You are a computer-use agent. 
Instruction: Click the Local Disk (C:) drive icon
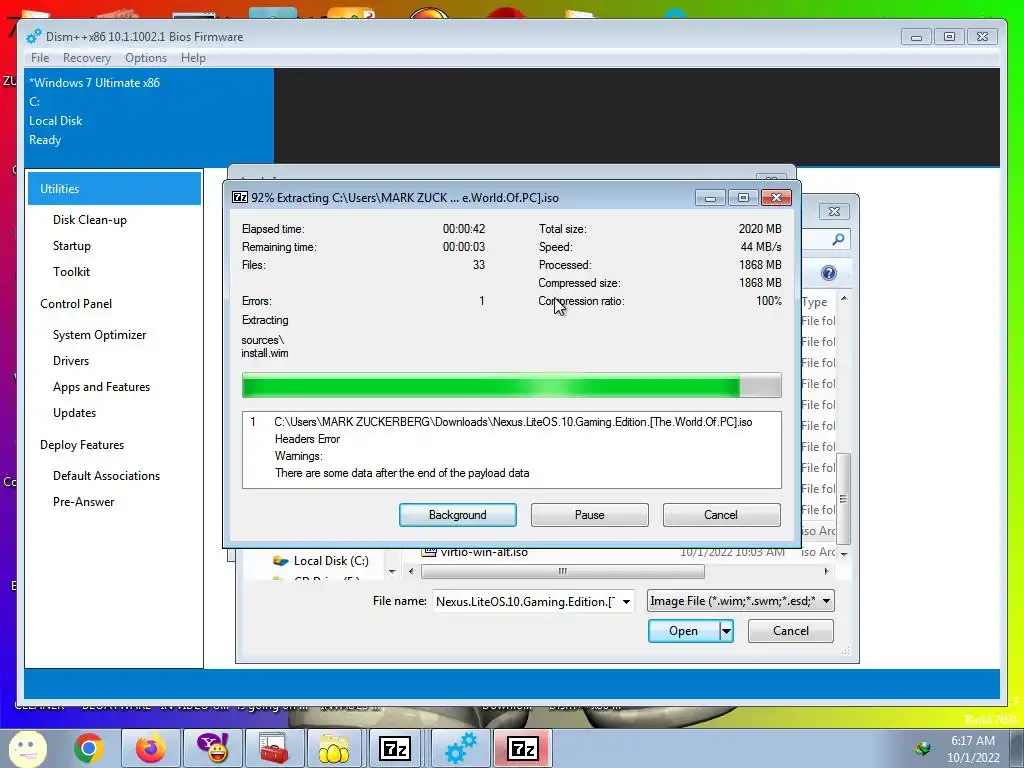pos(281,560)
